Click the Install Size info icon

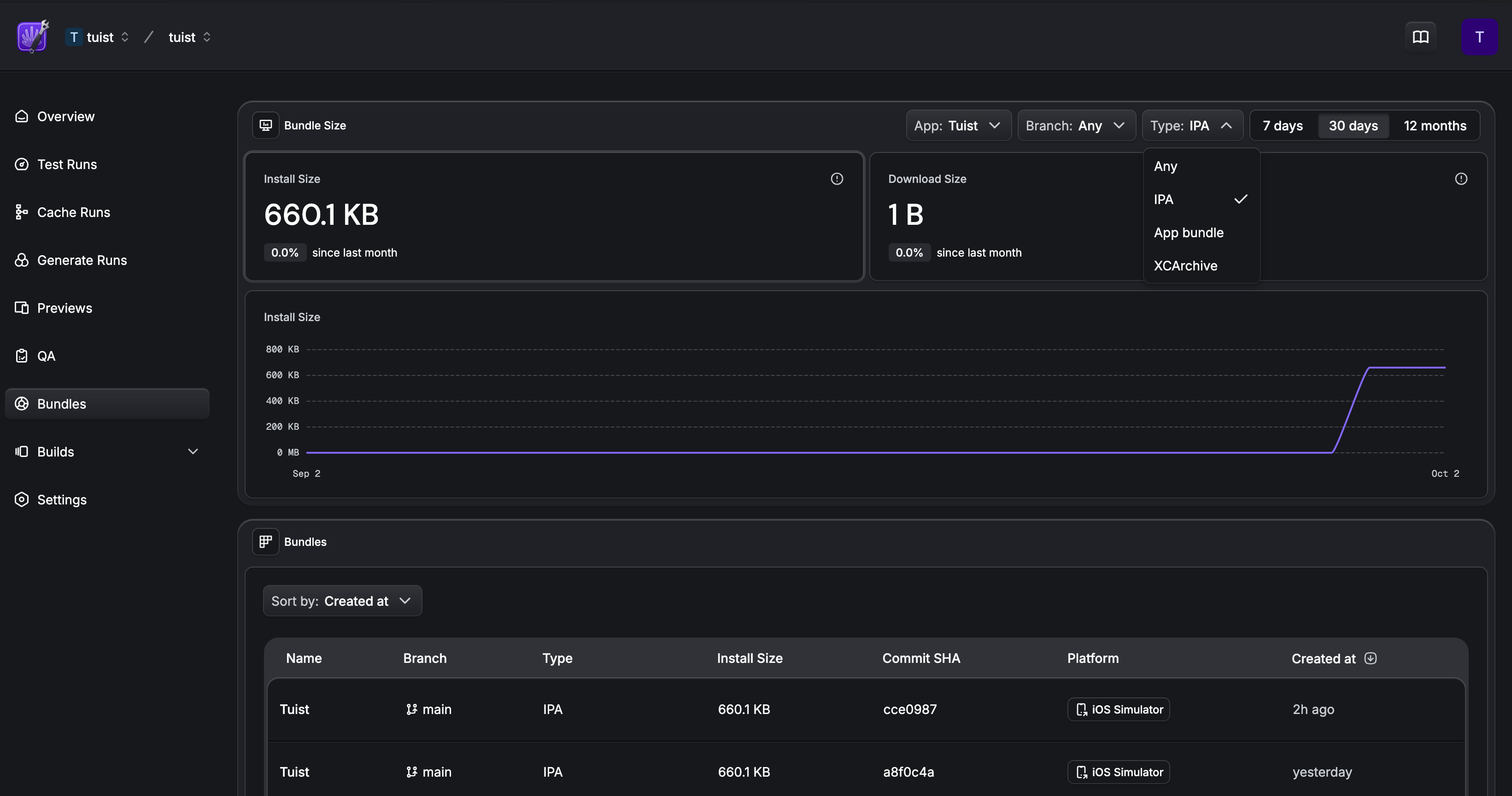(837, 178)
